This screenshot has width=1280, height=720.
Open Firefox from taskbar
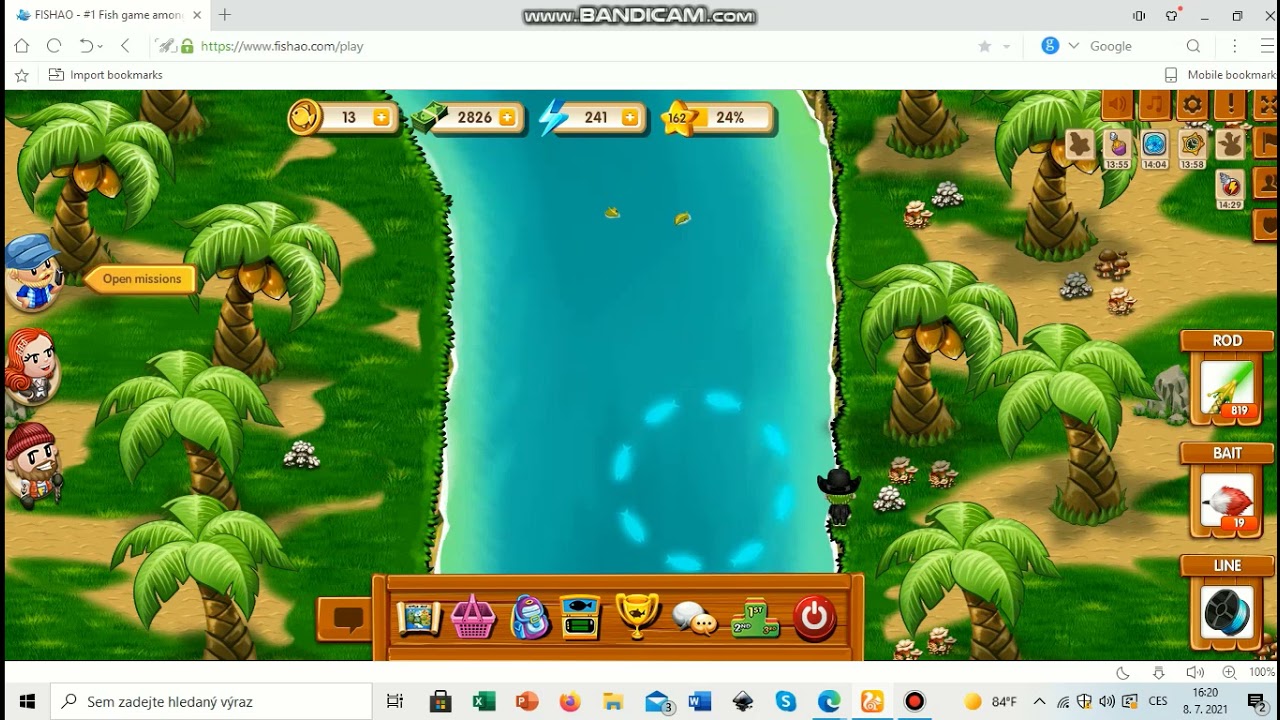[x=570, y=702]
